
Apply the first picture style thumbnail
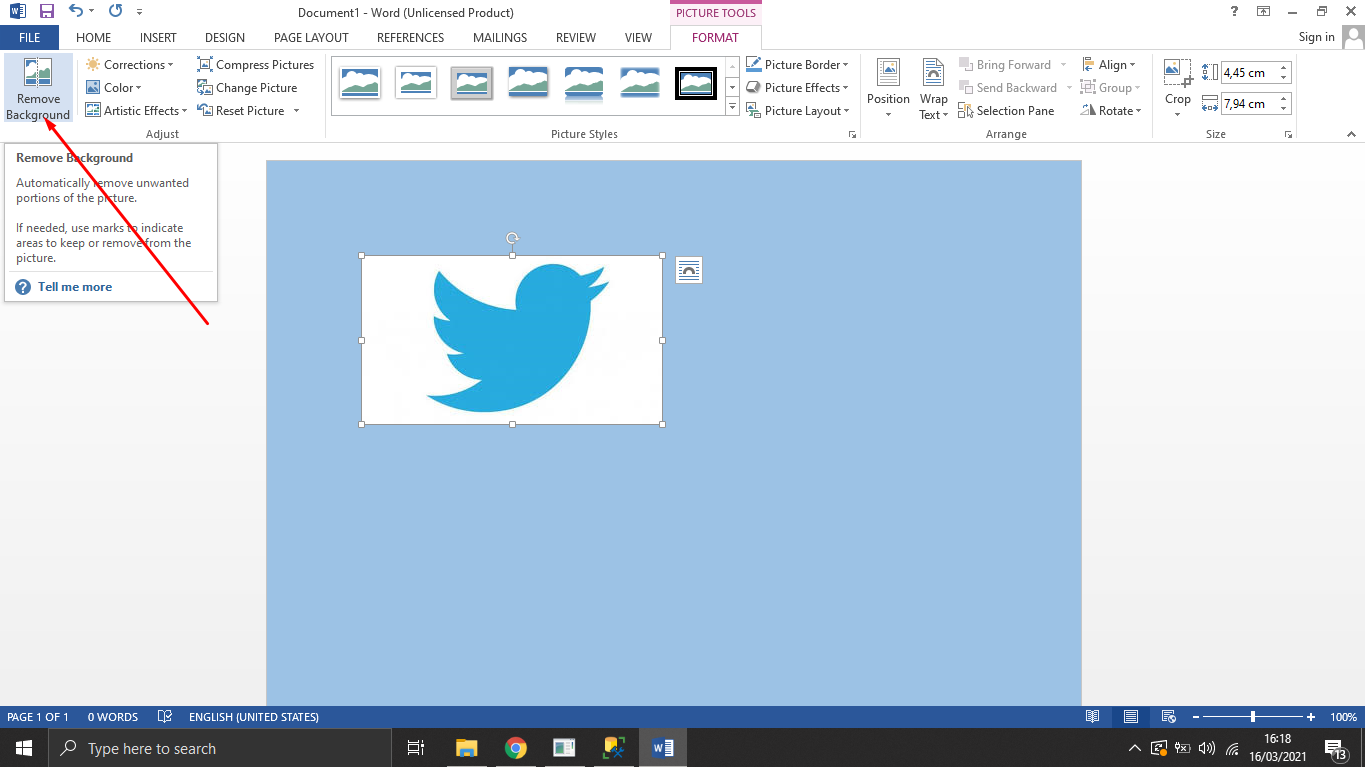tap(360, 84)
